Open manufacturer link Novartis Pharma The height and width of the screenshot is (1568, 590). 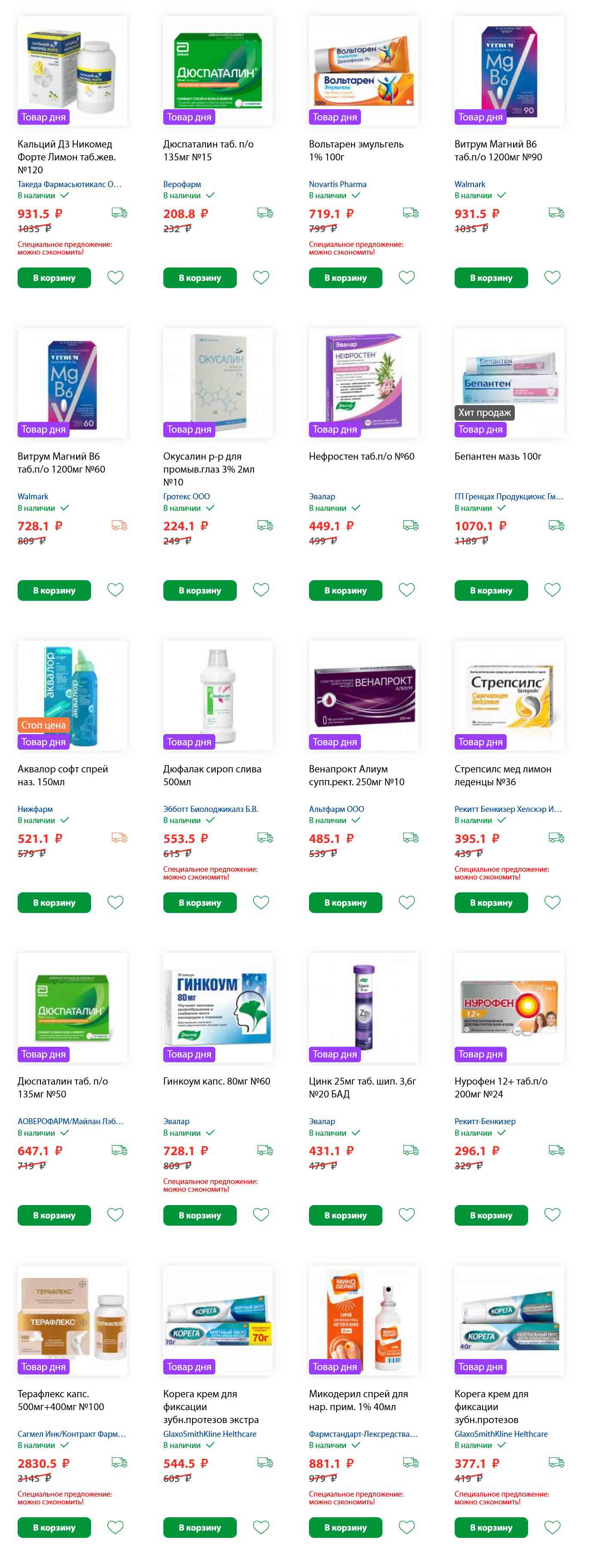[x=338, y=184]
